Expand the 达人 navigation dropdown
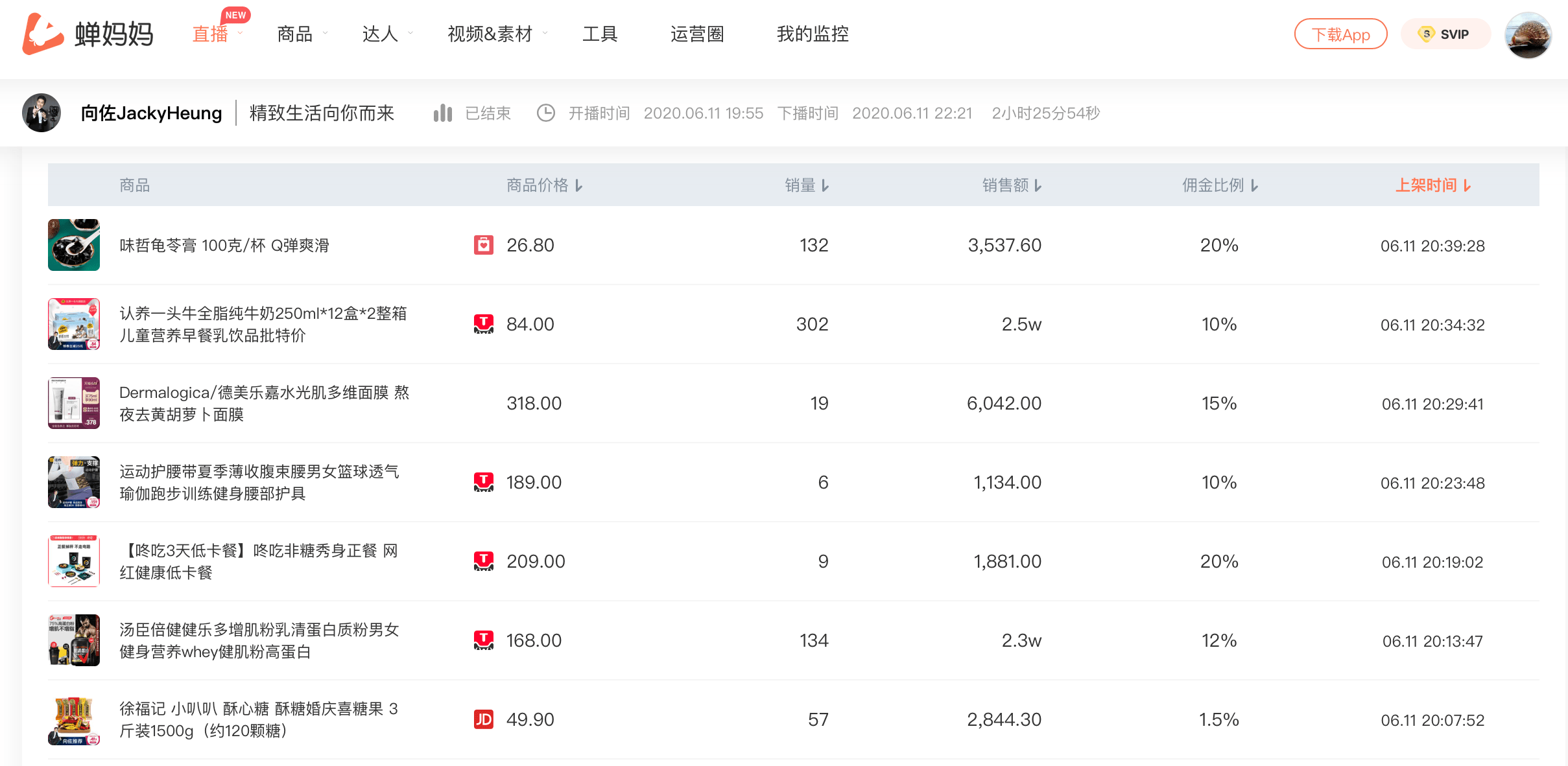This screenshot has height=766, width=1568. (x=387, y=34)
